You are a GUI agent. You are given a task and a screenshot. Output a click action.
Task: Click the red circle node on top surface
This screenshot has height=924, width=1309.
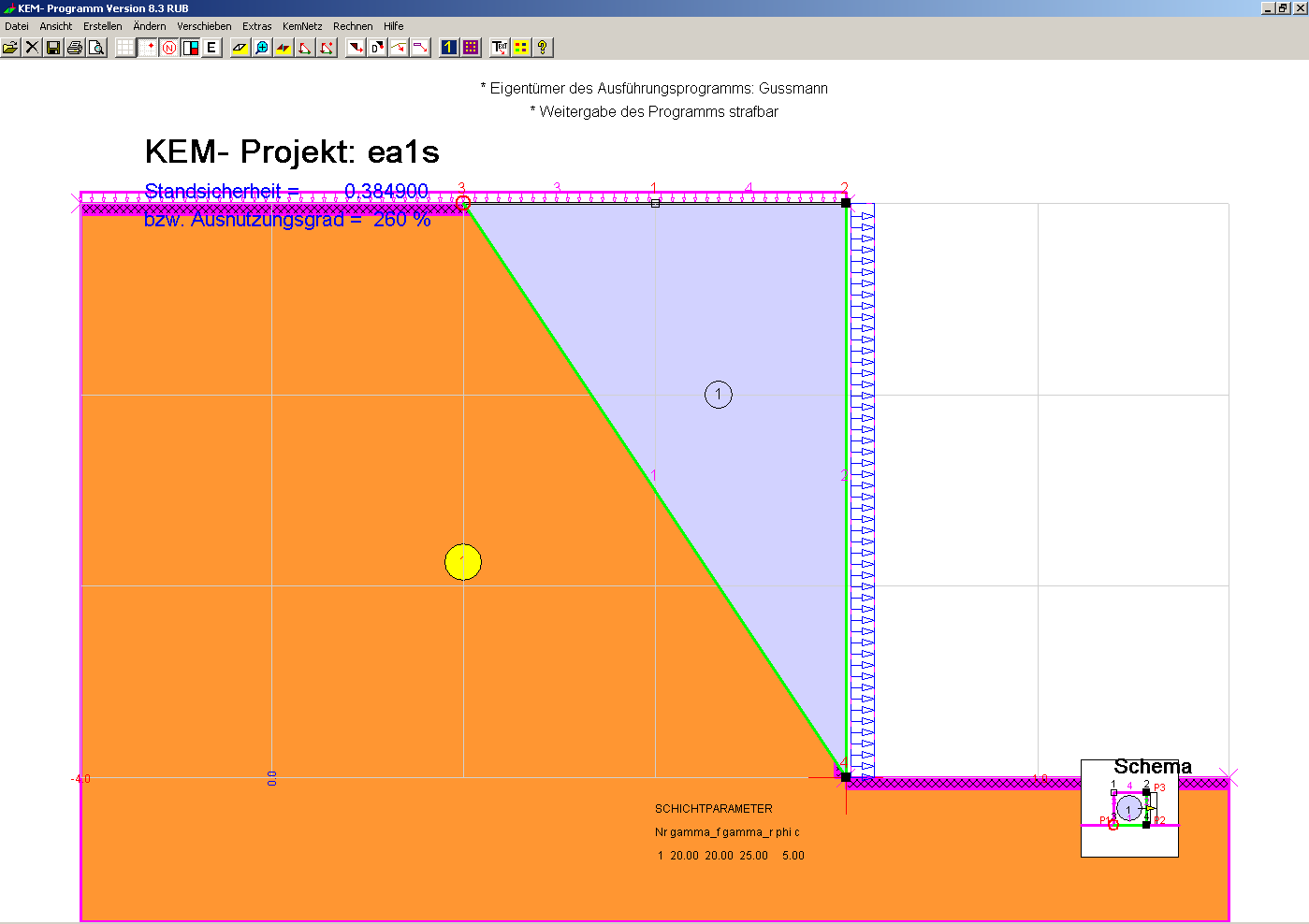(463, 203)
